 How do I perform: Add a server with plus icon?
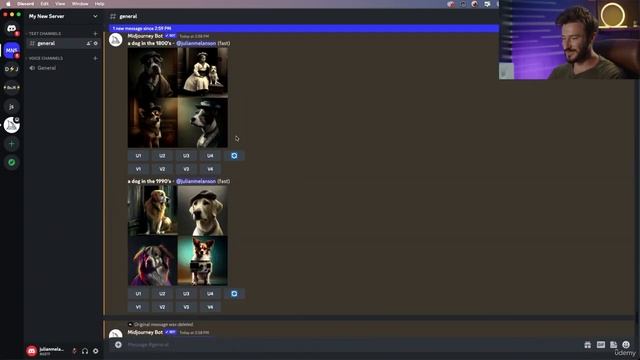click(11, 144)
